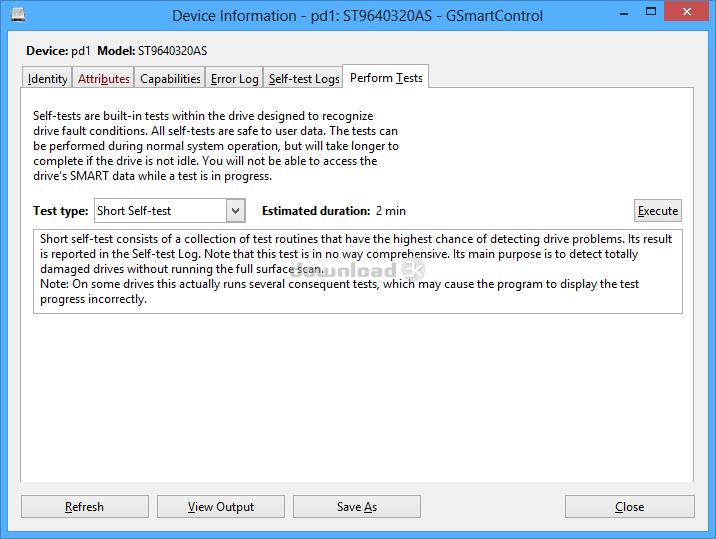This screenshot has width=716, height=539.
Task: Open the Capabilities tab
Action: tap(170, 79)
